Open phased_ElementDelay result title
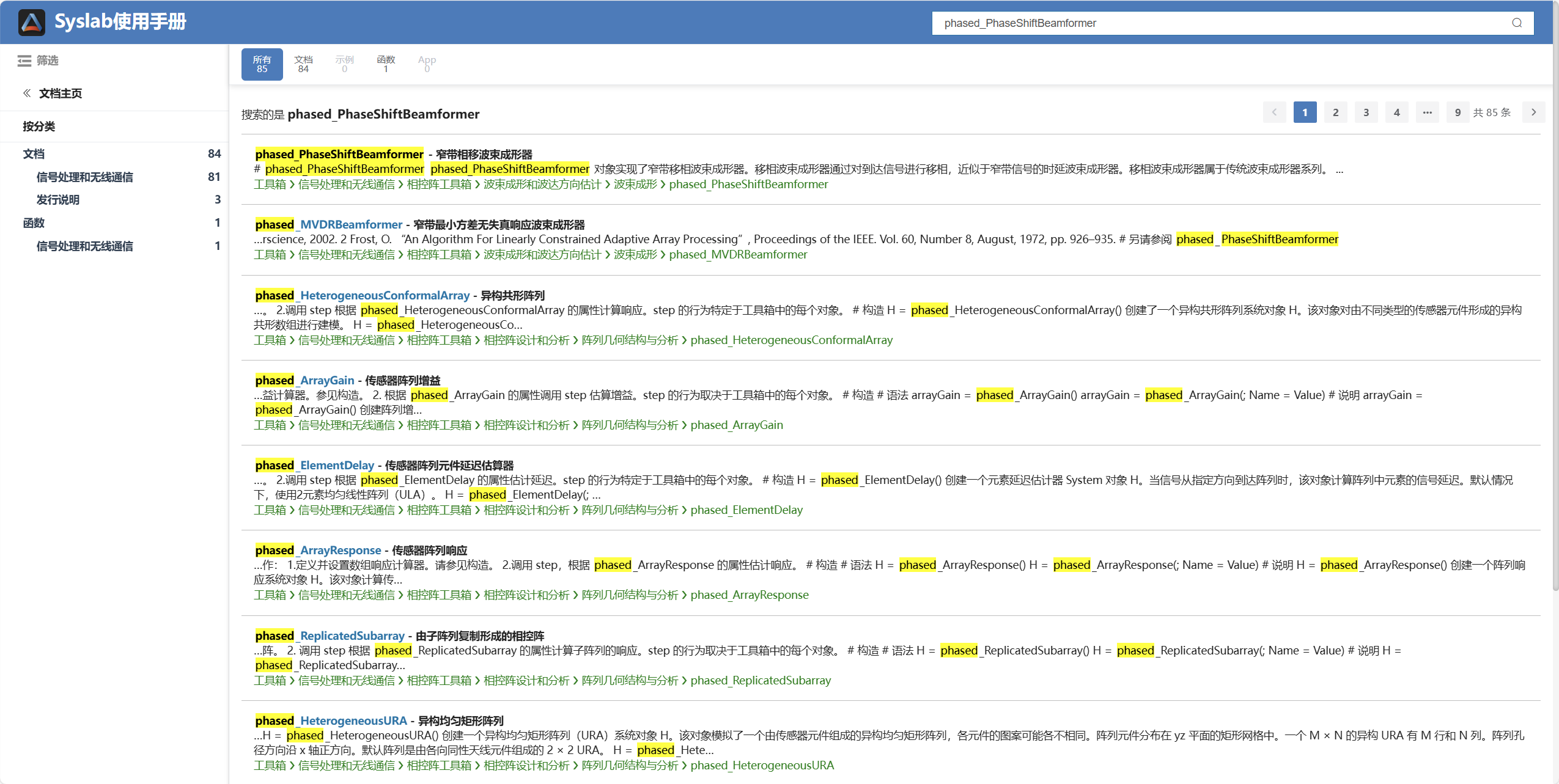Screen dimensions: 1559x784 pos(314,466)
